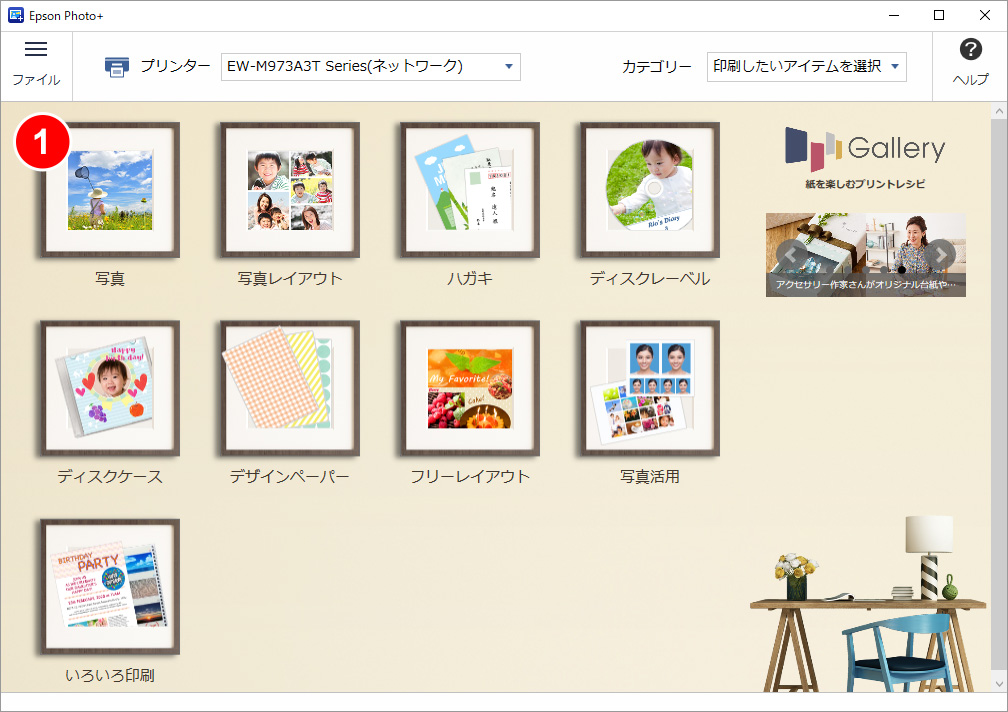This screenshot has height=712, width=1008.
Task: Expand the プリンター EW-M973A3T Series dropdown
Action: coord(508,67)
